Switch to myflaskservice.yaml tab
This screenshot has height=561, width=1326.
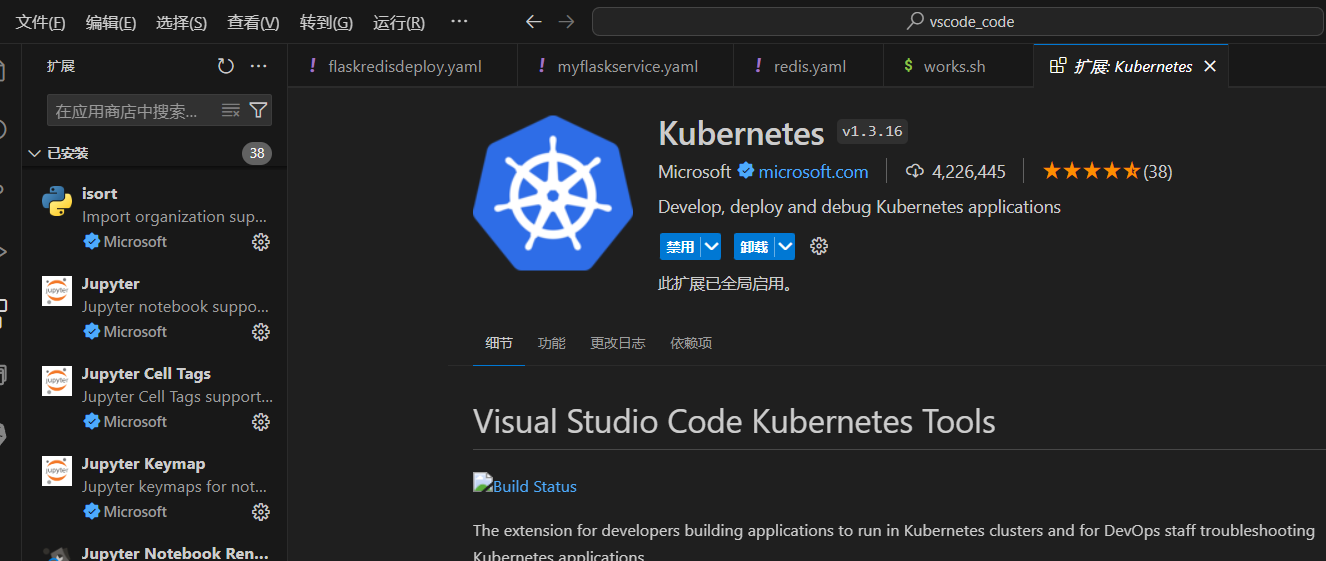[x=625, y=66]
